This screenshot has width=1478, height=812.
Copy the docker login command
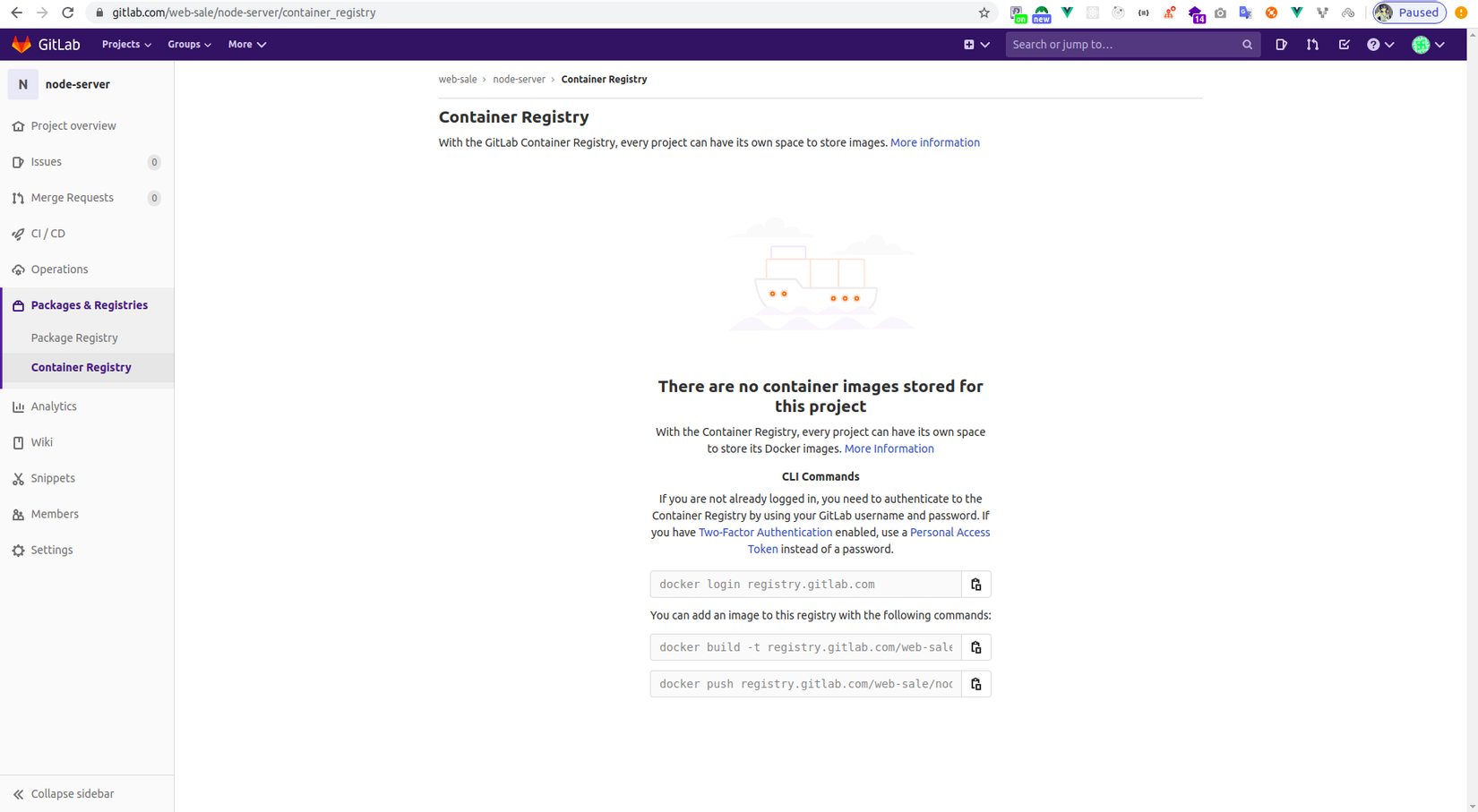(976, 585)
